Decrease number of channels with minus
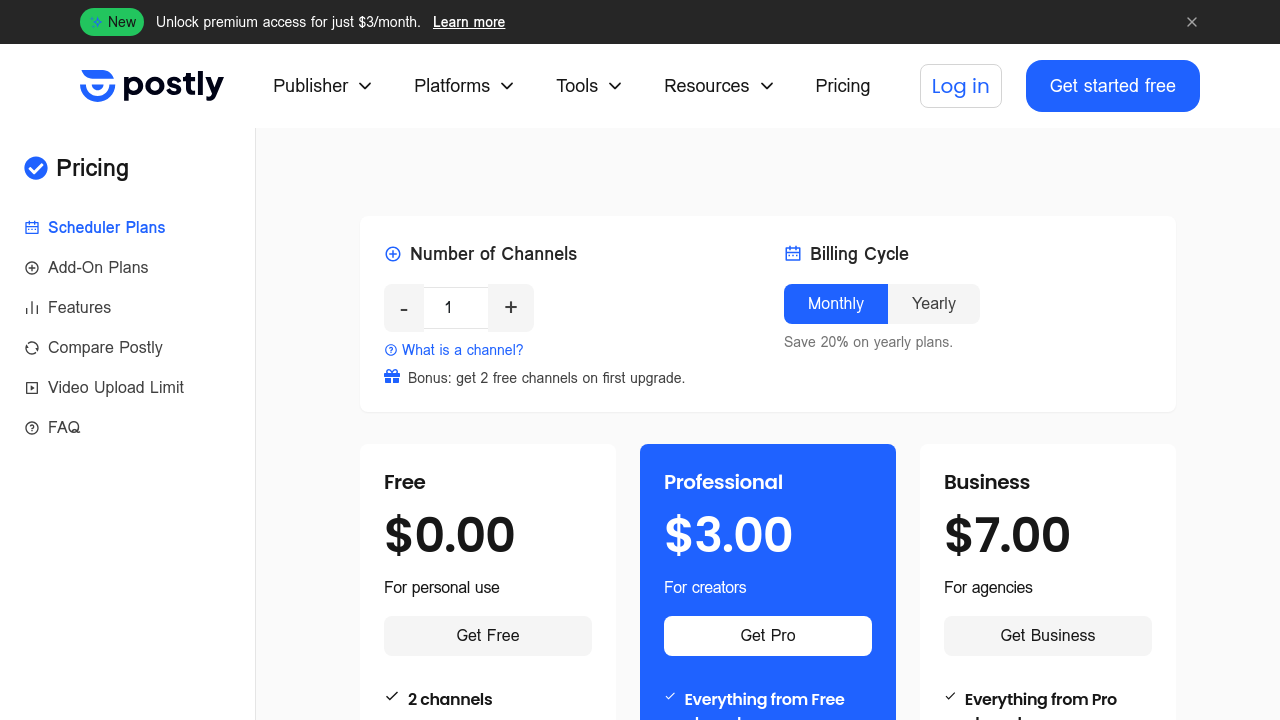Screen dimensions: 1280x720 coord(404,308)
